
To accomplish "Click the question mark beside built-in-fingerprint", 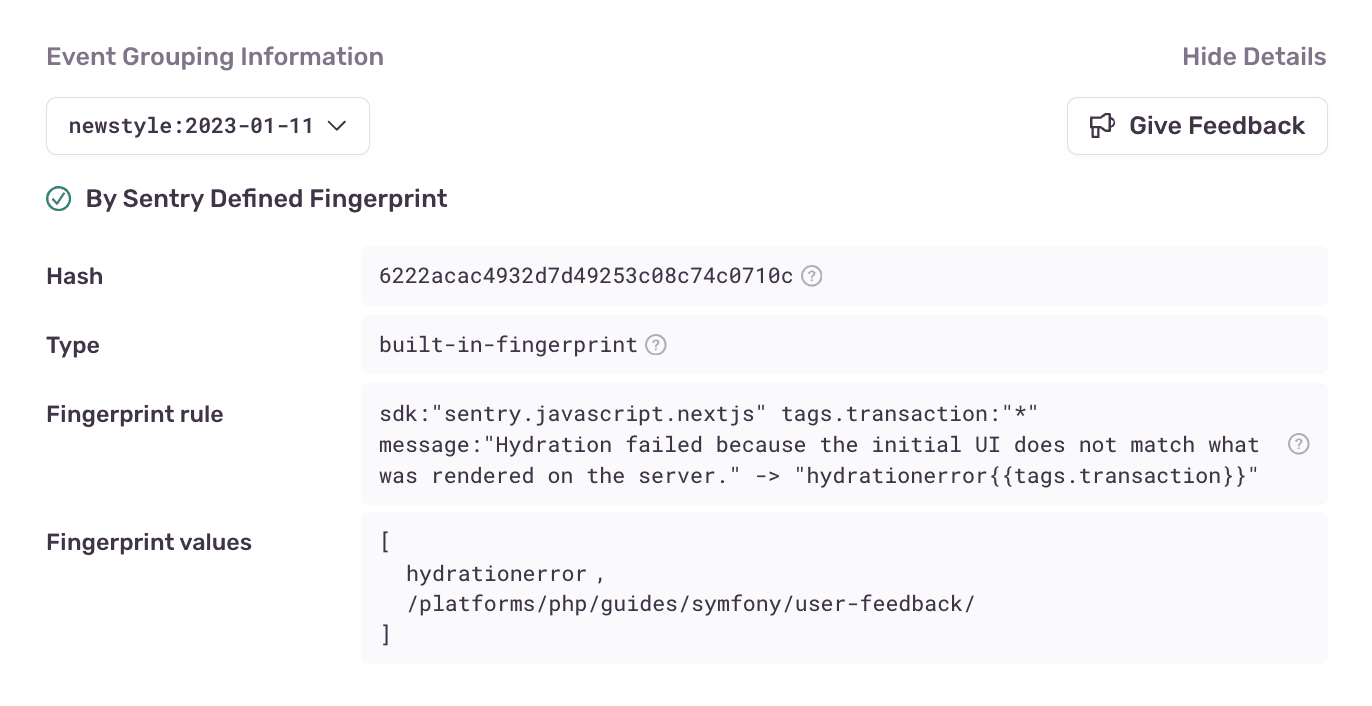I will pos(656,345).
